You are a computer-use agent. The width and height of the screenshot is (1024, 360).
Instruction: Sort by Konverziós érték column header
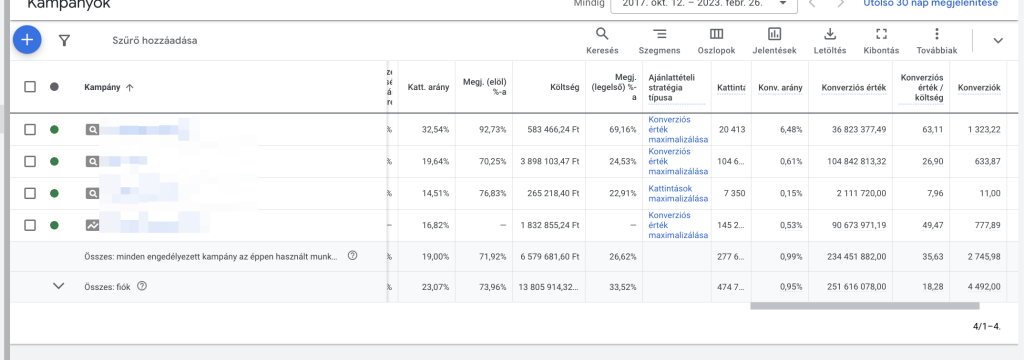[854, 88]
